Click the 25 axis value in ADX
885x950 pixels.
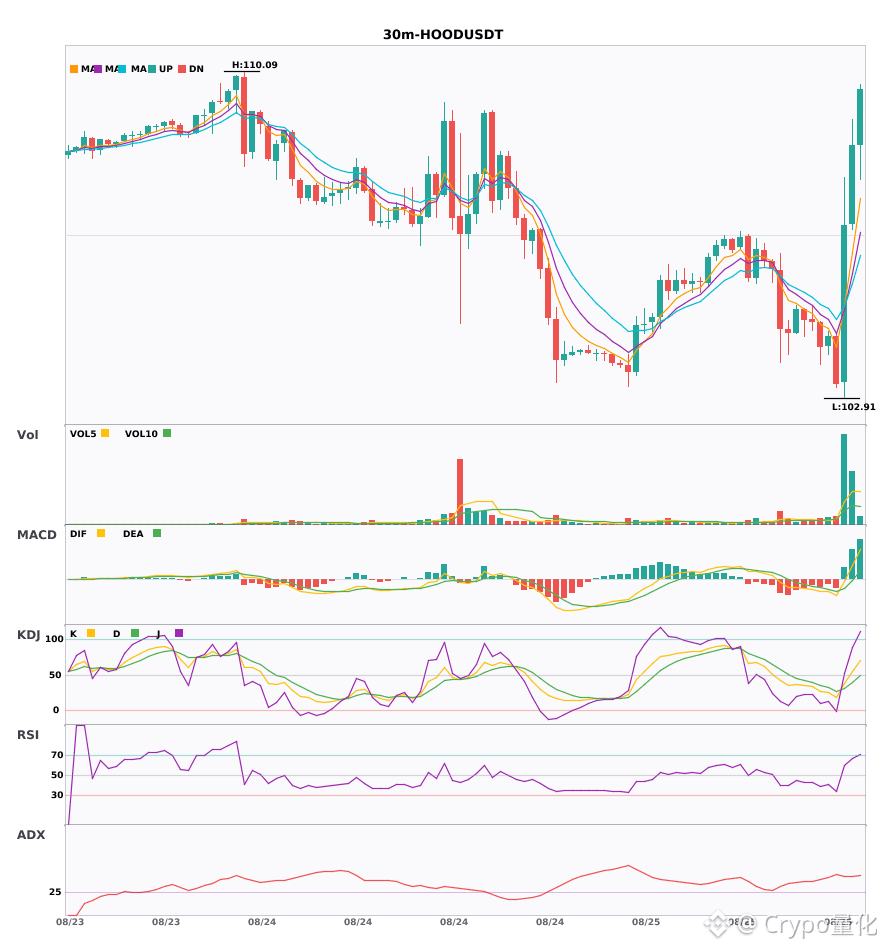55,892
